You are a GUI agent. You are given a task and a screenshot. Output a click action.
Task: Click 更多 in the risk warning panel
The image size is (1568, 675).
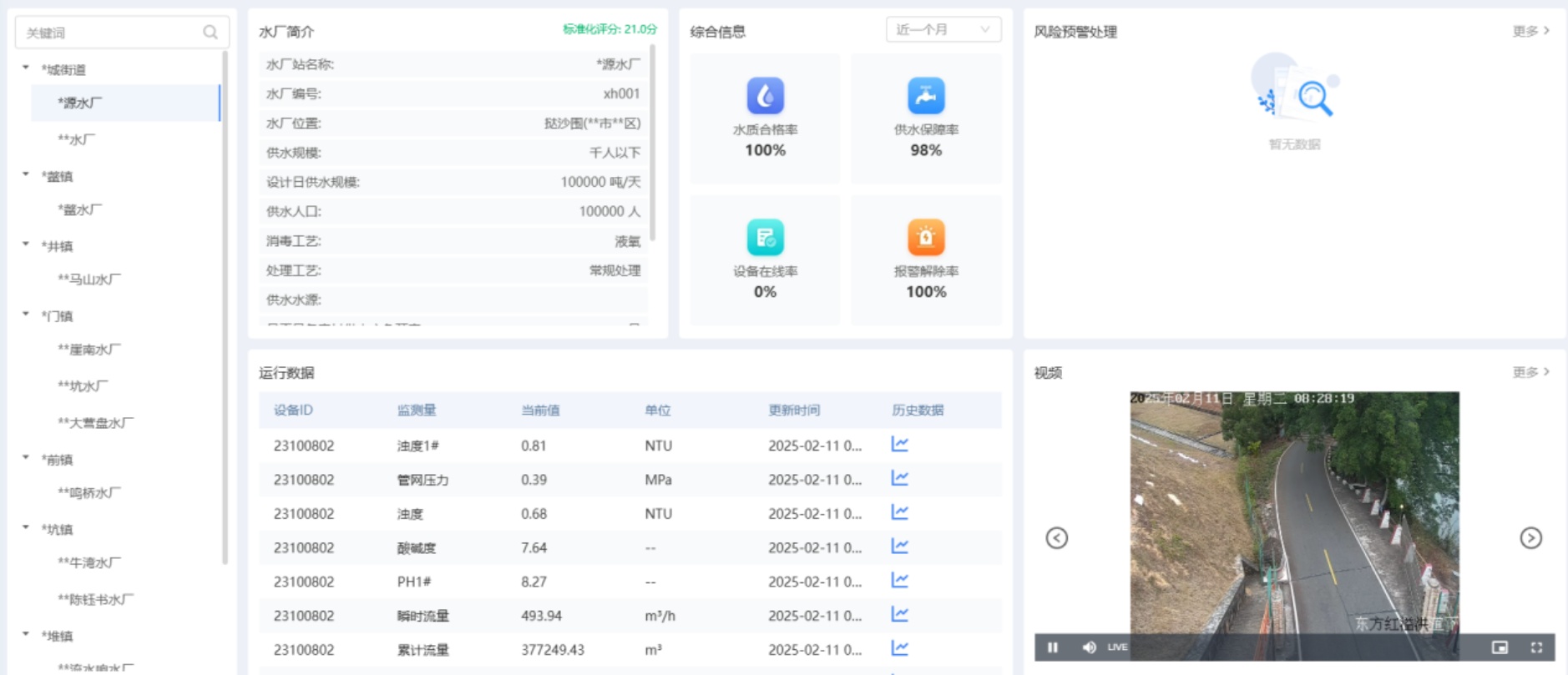1530,31
